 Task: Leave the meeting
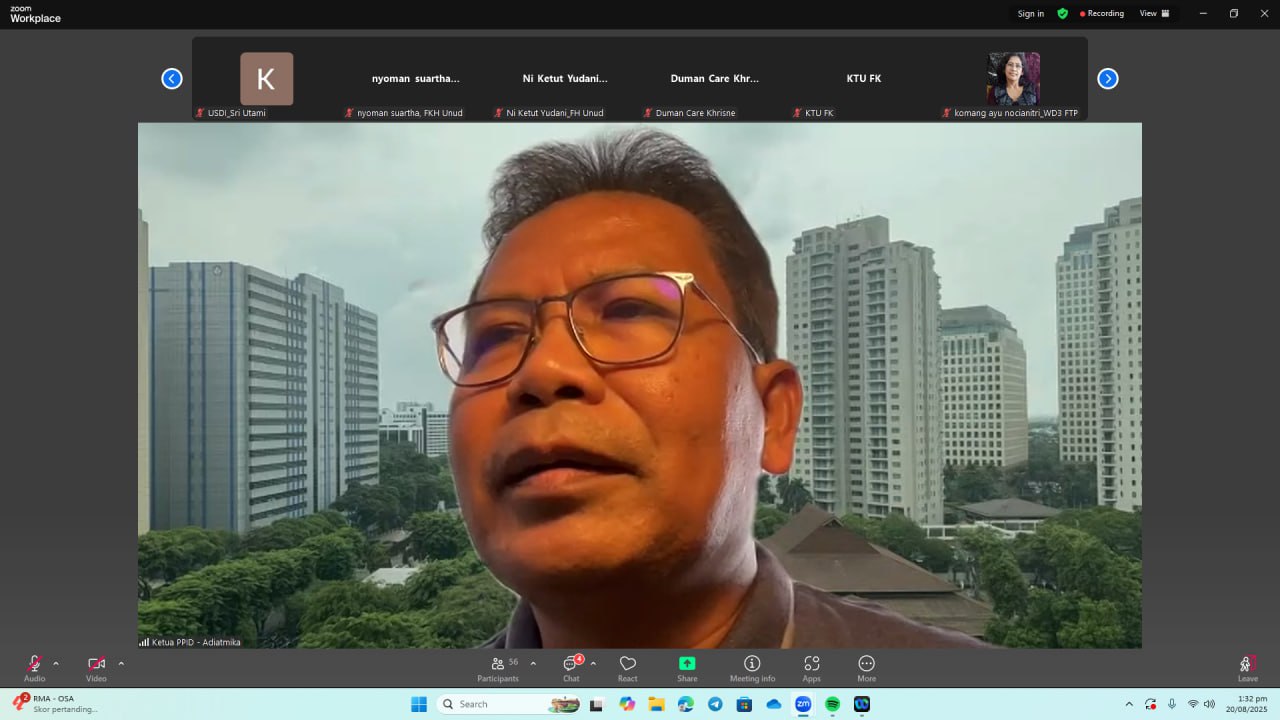point(1247,668)
